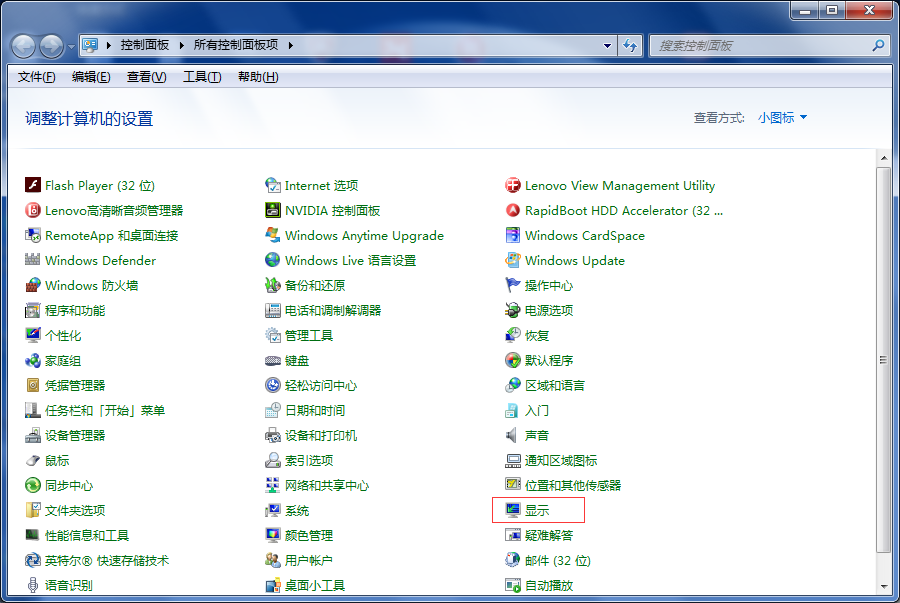Viewport: 900px width, 603px height.
Task: Click the scrollbar down arrow
Action: [x=883, y=586]
